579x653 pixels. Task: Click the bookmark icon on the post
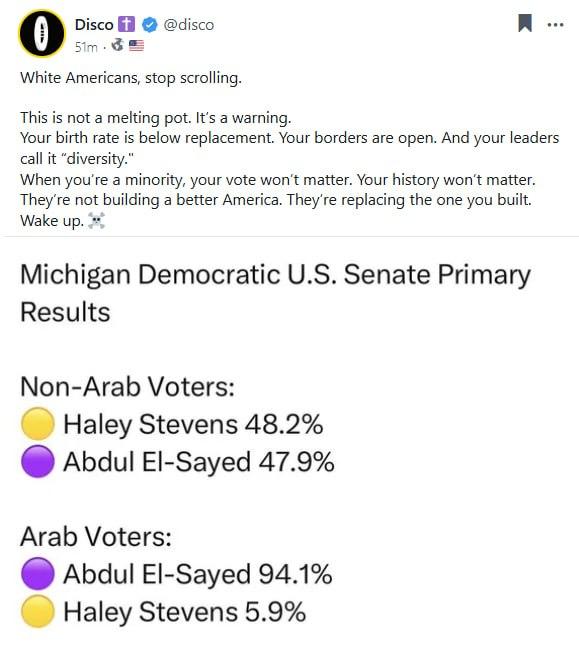coord(525,23)
